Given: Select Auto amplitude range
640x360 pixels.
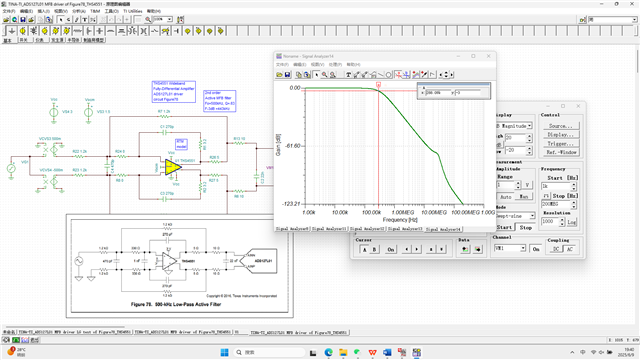Looking at the screenshot, I should [506, 197].
